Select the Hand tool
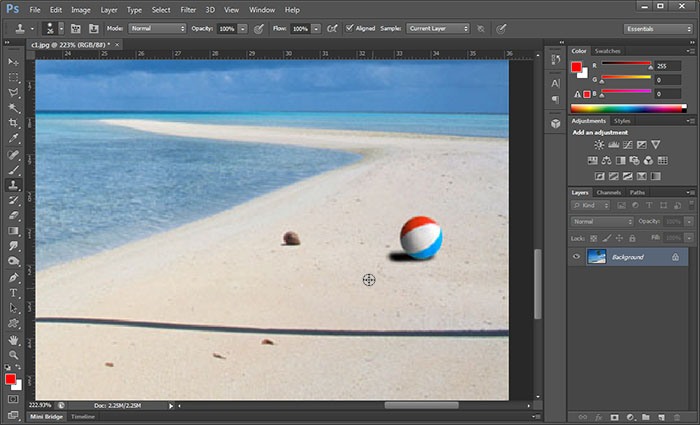The width and height of the screenshot is (700, 425). click(13, 340)
